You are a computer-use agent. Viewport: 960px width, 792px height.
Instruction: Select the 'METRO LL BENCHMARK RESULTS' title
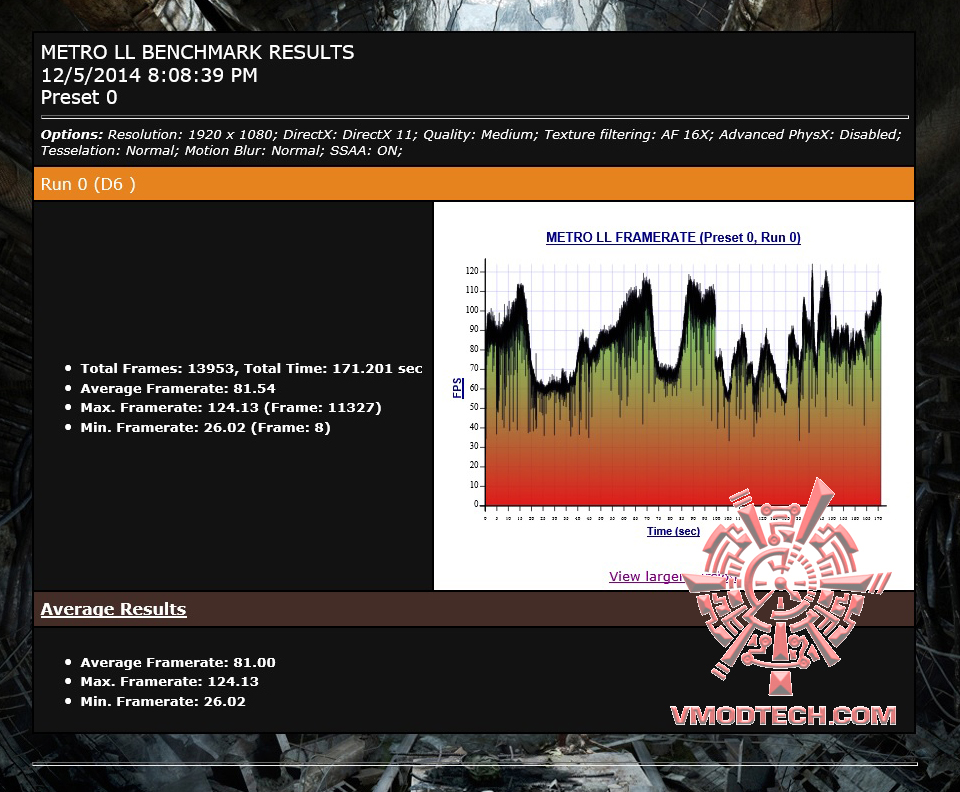pyautogui.click(x=197, y=53)
